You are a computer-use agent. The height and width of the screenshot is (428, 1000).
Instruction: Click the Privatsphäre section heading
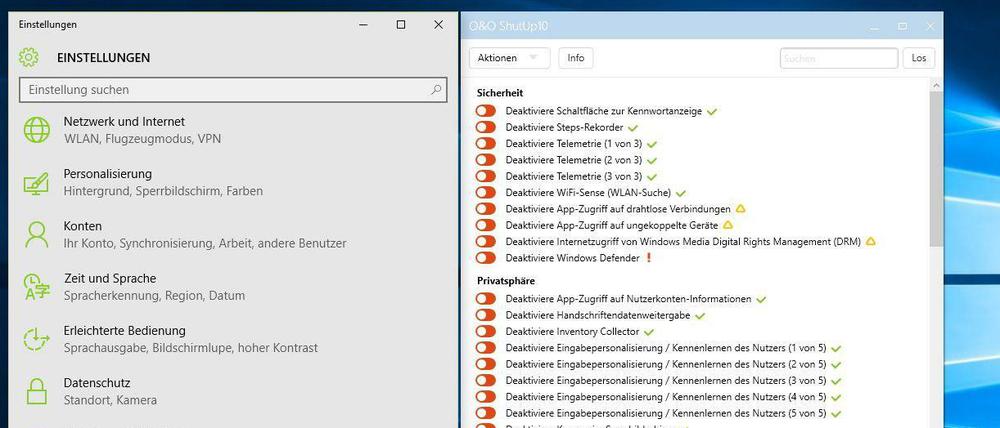tap(506, 281)
